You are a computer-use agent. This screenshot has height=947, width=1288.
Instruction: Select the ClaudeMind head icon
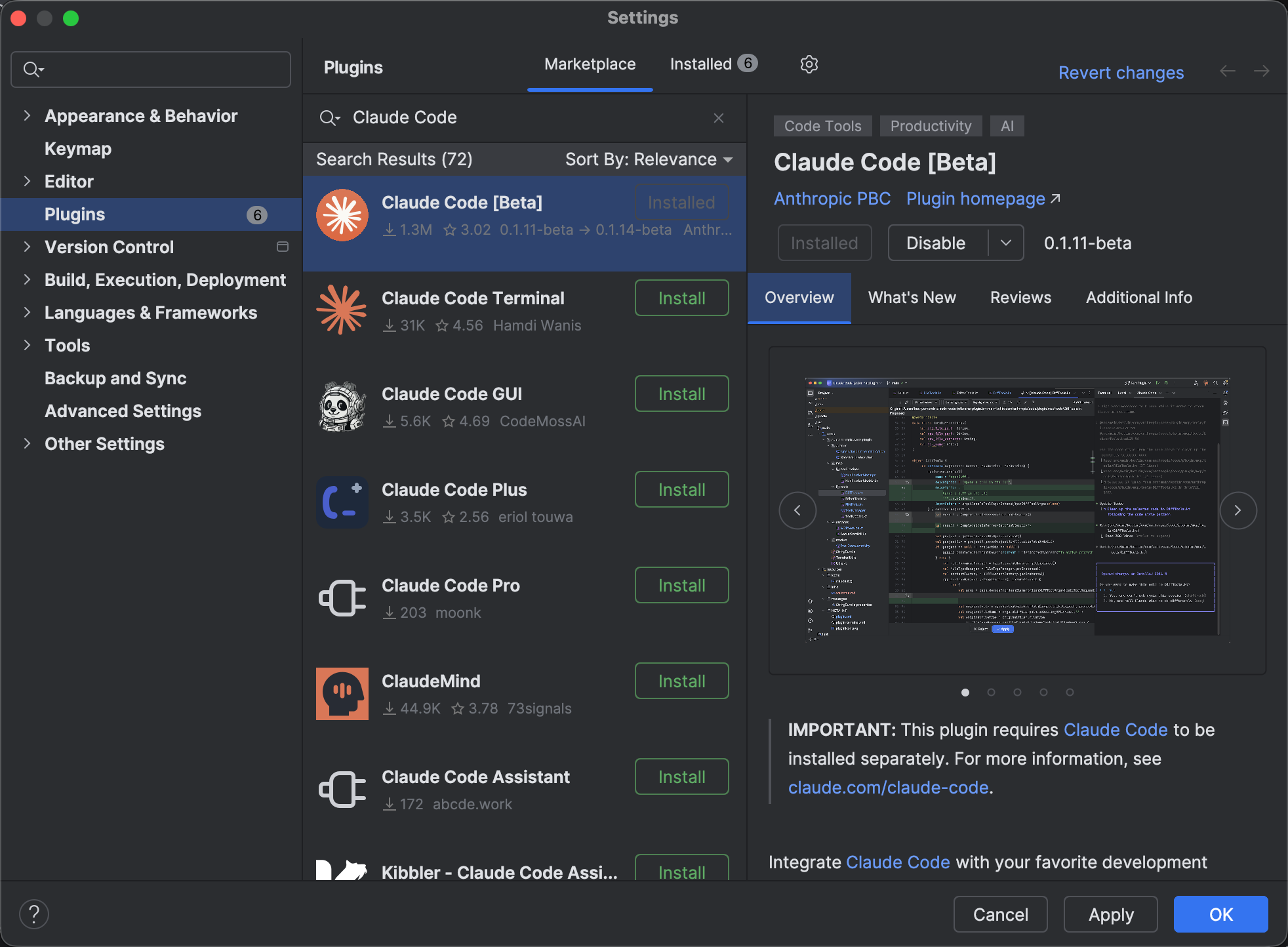[342, 694]
